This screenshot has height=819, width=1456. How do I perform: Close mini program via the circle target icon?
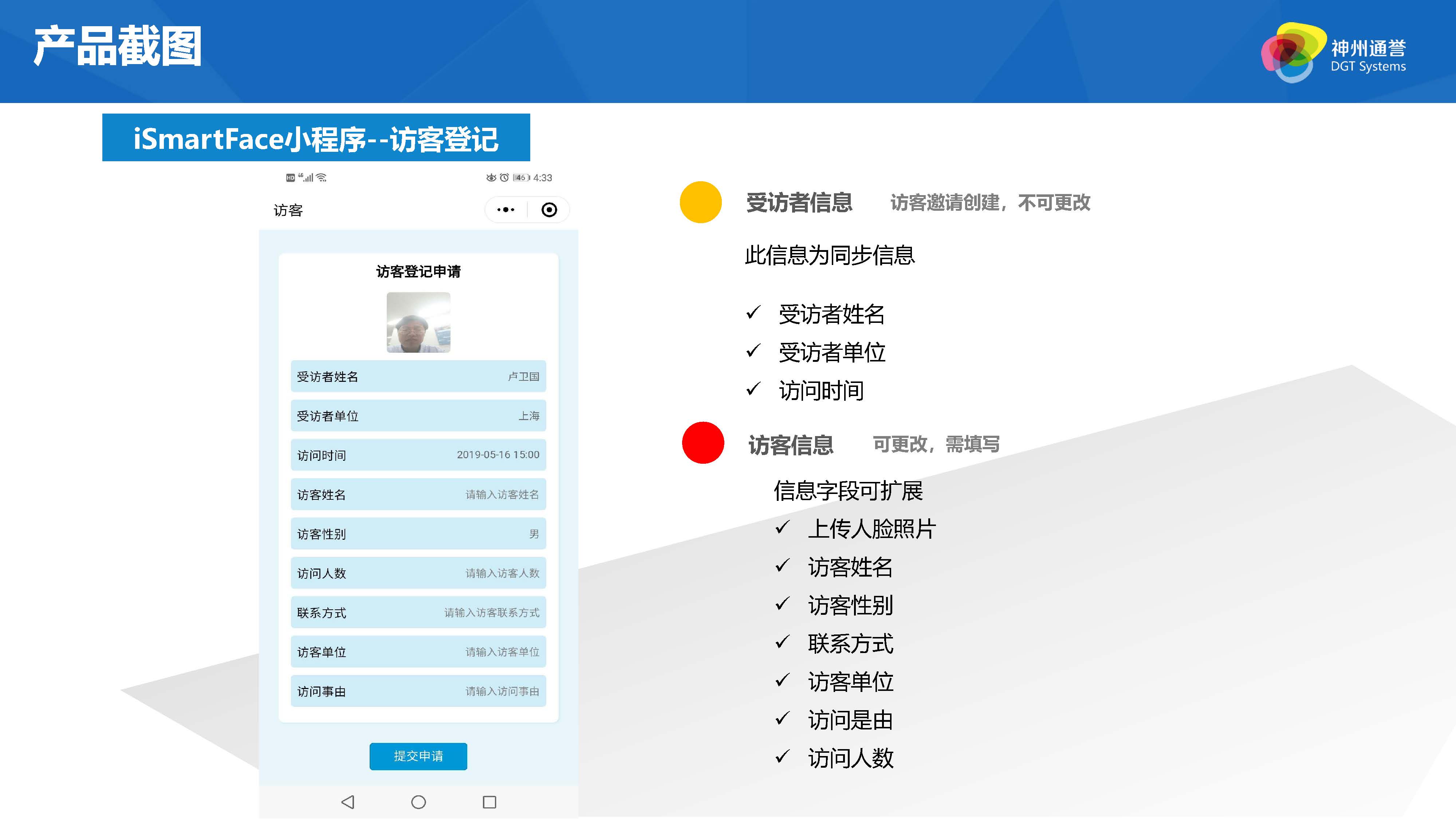[549, 210]
